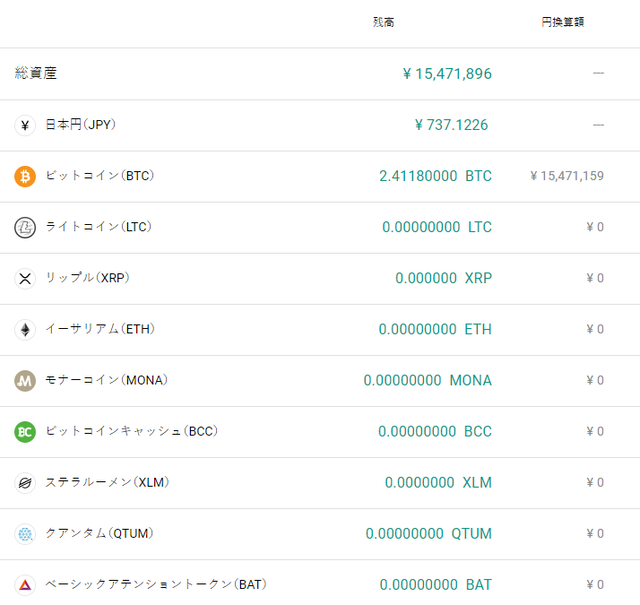Click the Litecoin (LTC) icon
The width and height of the screenshot is (640, 605).
point(25,227)
